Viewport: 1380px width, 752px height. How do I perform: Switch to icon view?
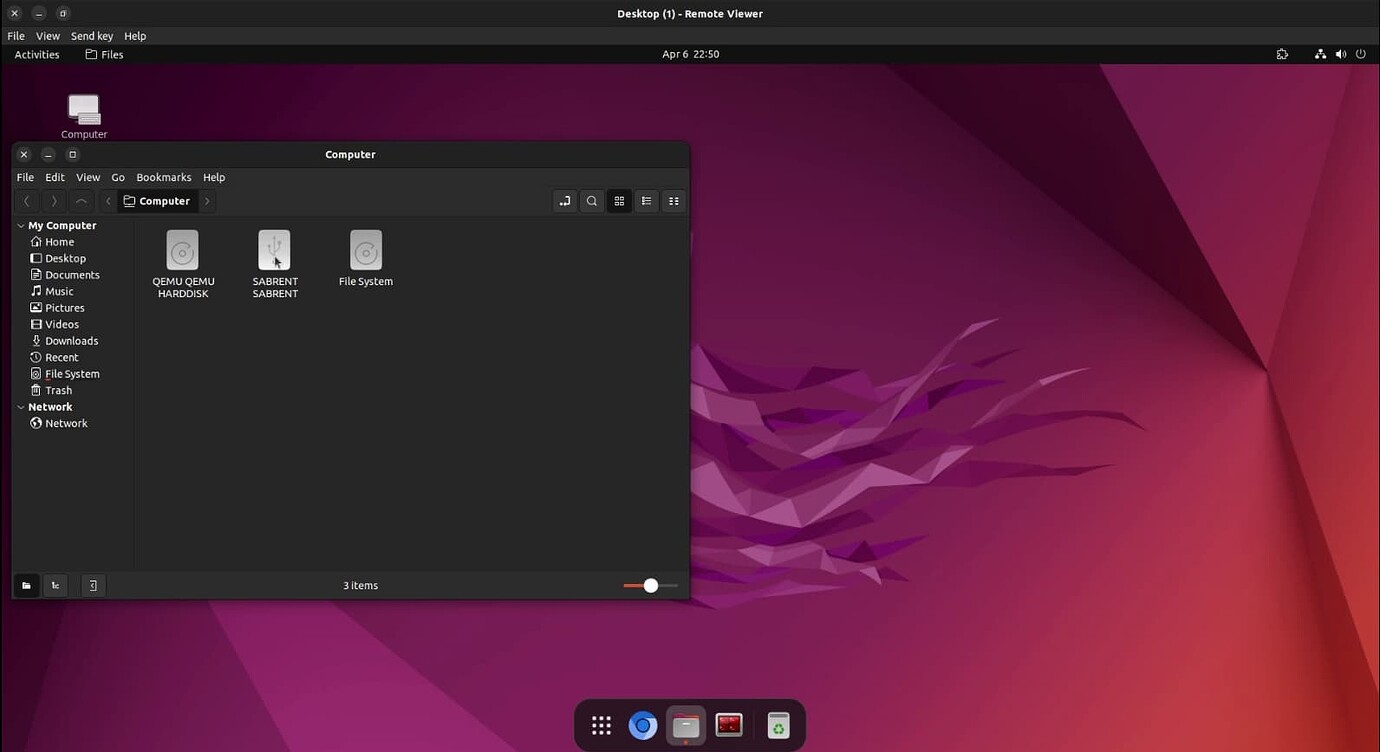point(619,201)
